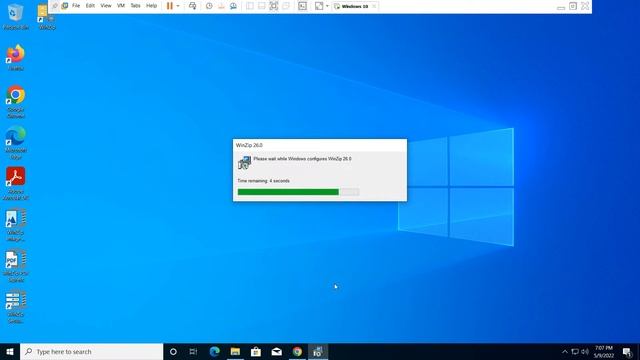
Task: Close the Windows 10 VM tab
Action: coord(374,6)
